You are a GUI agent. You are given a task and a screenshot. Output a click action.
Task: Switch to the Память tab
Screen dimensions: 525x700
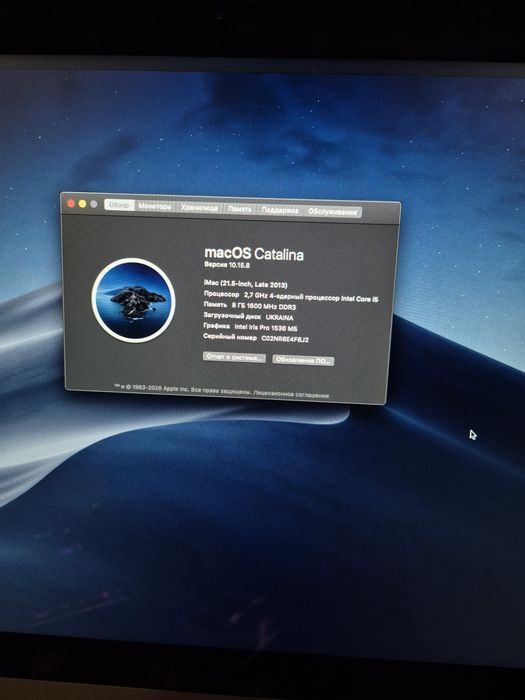(x=240, y=209)
